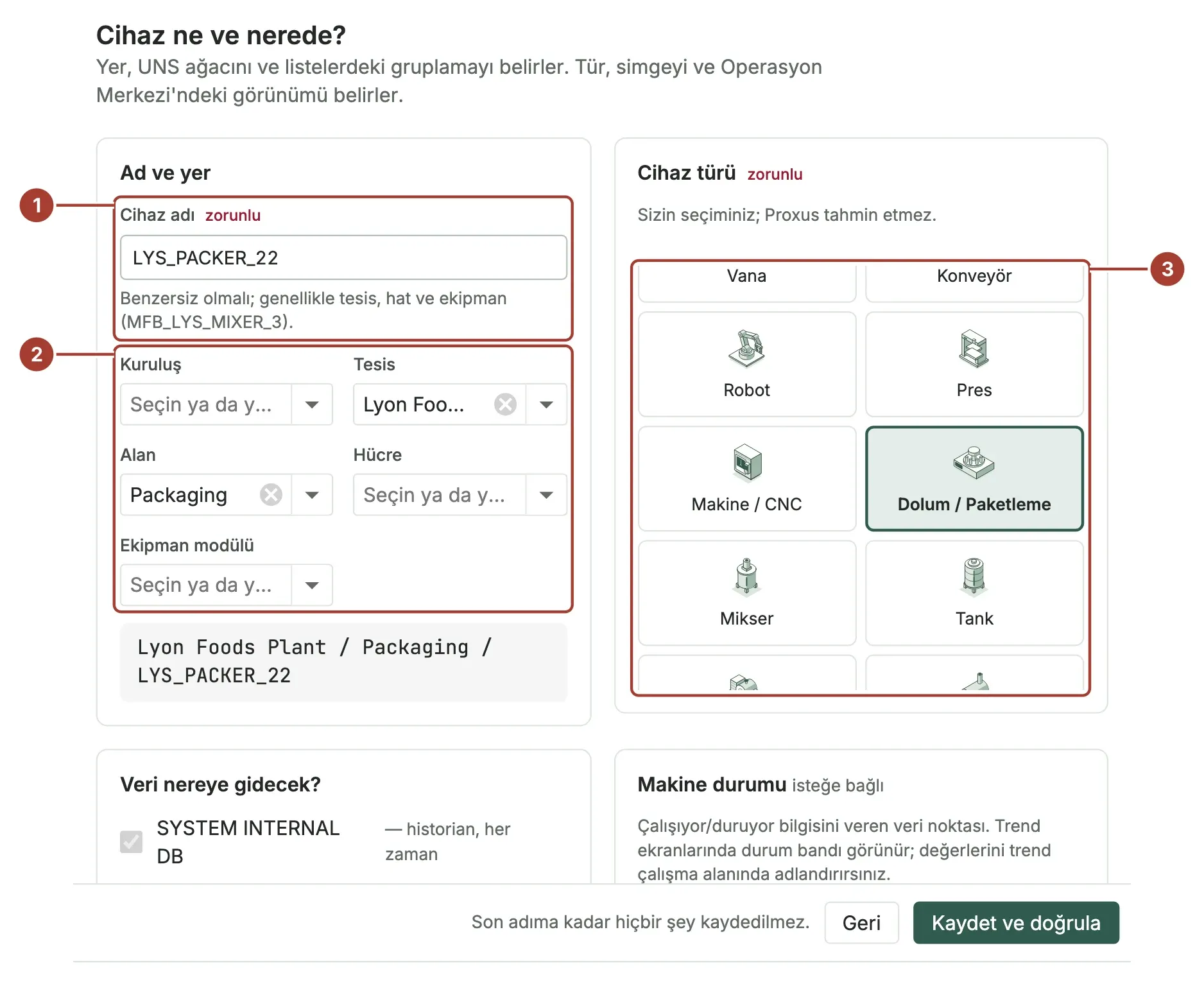Choose the Pres device type icon
Viewport: 1204px width, 993px height.
point(974,349)
